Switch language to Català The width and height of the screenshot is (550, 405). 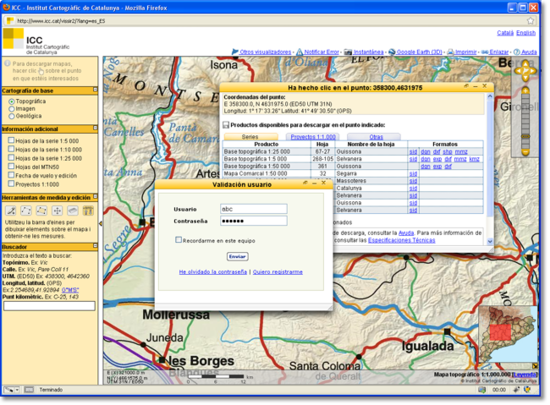[505, 33]
